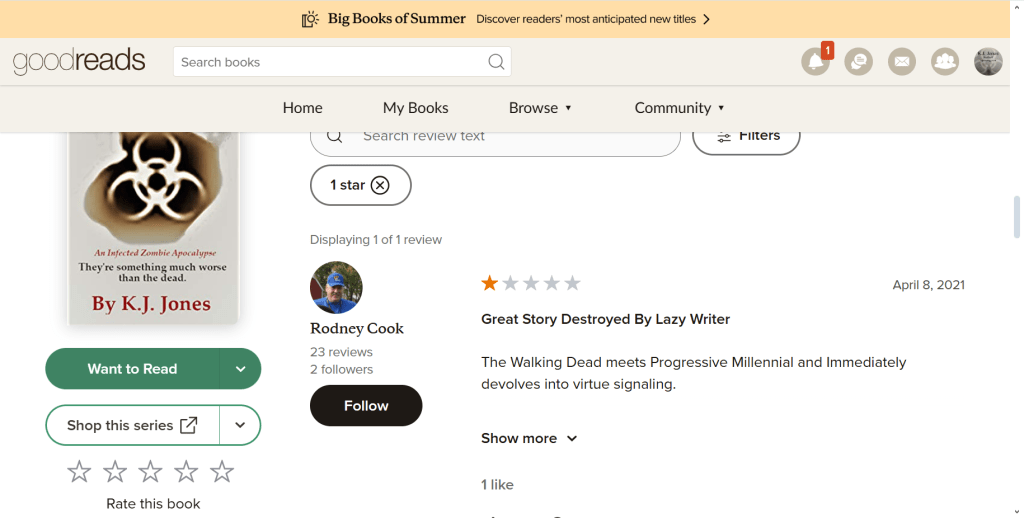
Task: Follow reviewer Rodney Cook
Action: [366, 406]
